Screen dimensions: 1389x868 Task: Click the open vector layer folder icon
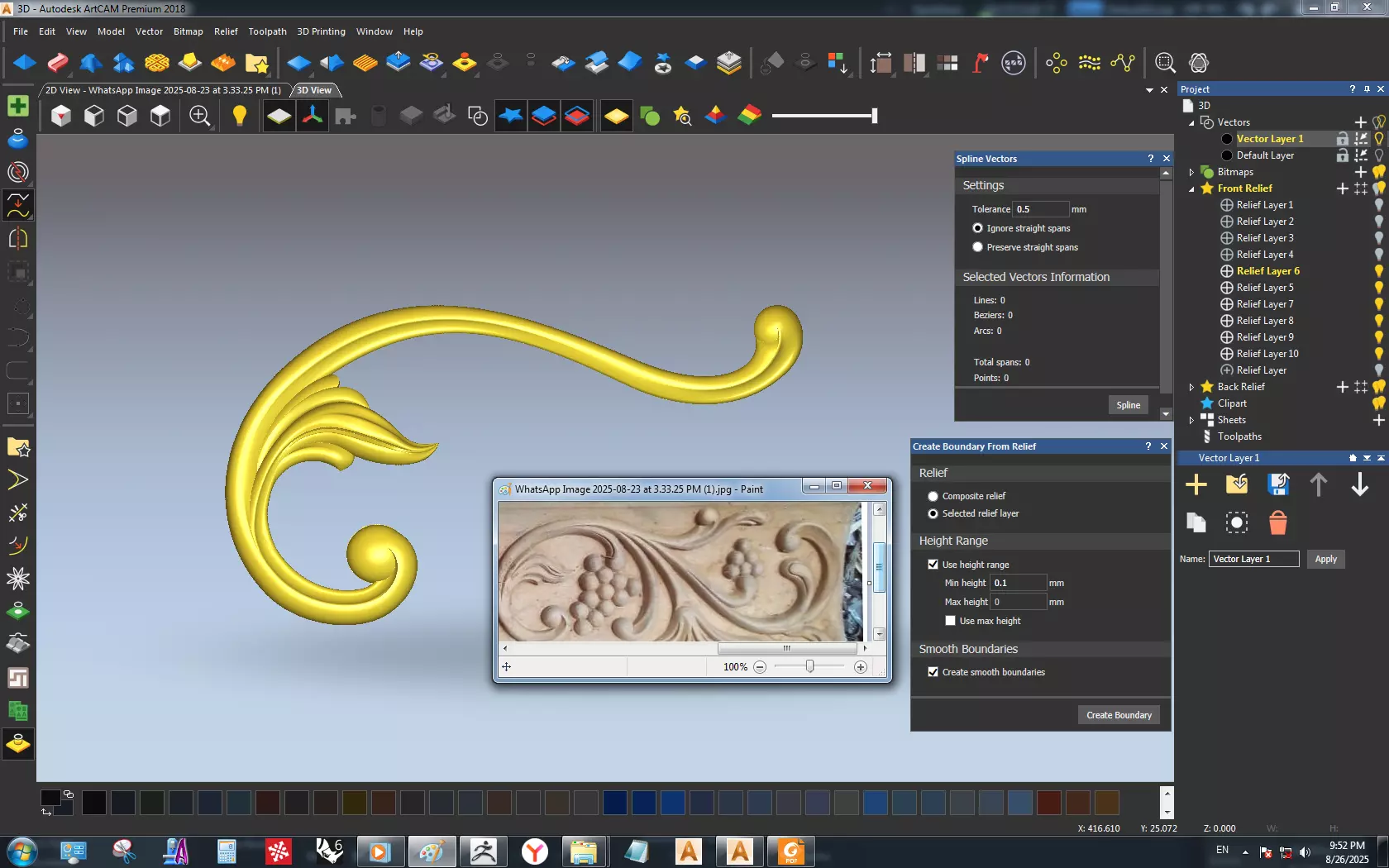1237,484
